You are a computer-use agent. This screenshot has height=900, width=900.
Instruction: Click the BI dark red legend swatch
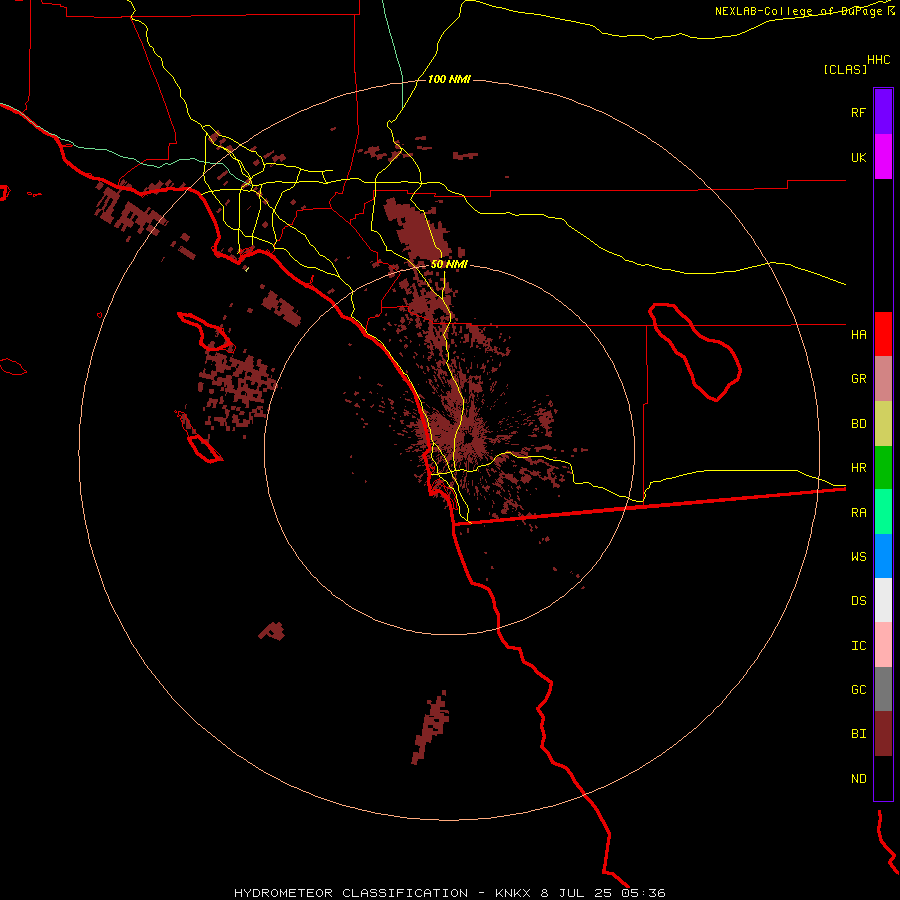(883, 734)
